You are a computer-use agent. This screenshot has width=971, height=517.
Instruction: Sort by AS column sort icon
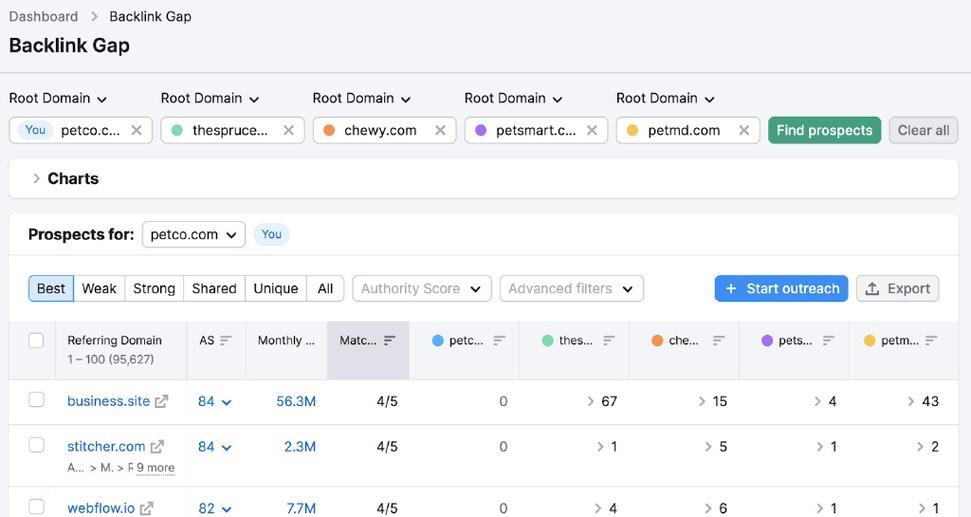click(225, 341)
